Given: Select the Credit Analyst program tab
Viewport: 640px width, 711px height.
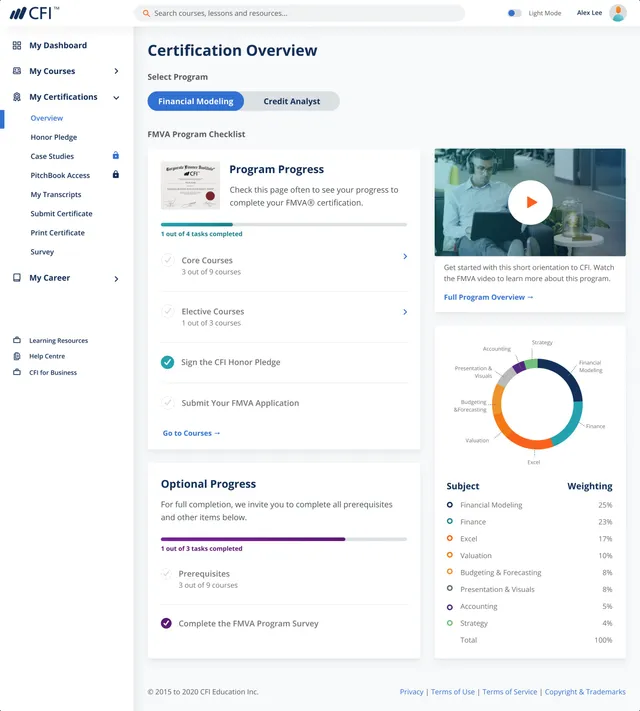Looking at the screenshot, I should (292, 101).
